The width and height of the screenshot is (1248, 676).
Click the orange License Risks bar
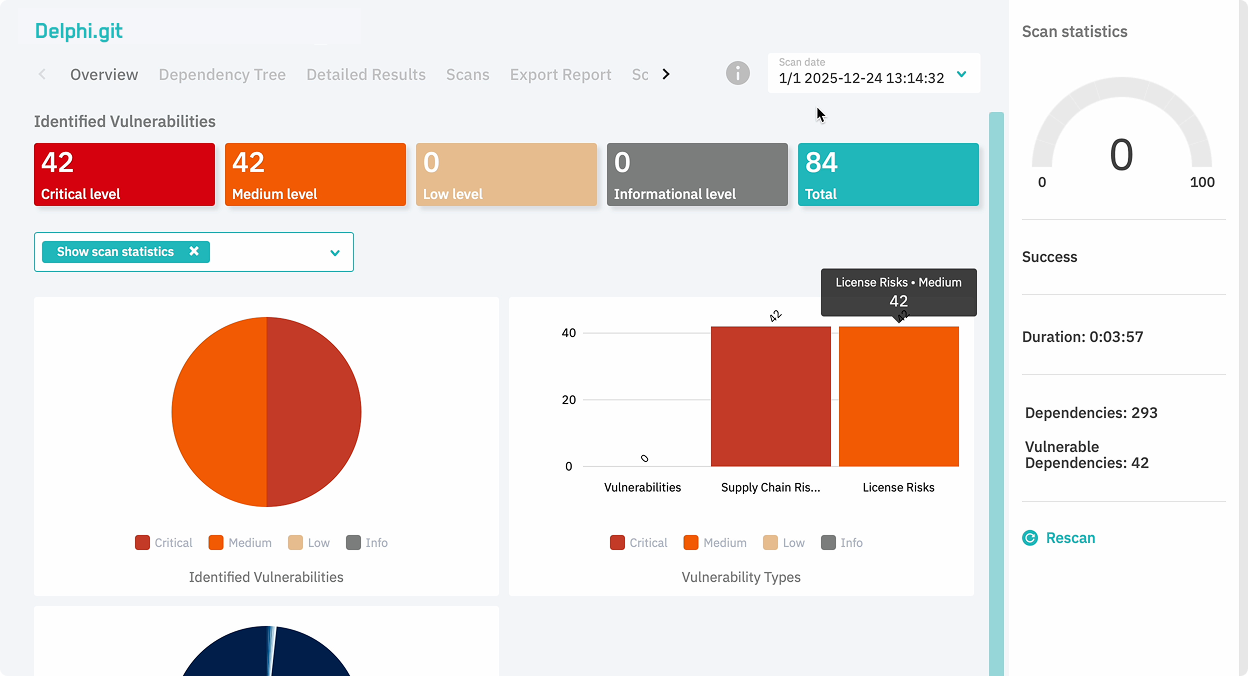pyautogui.click(x=899, y=396)
